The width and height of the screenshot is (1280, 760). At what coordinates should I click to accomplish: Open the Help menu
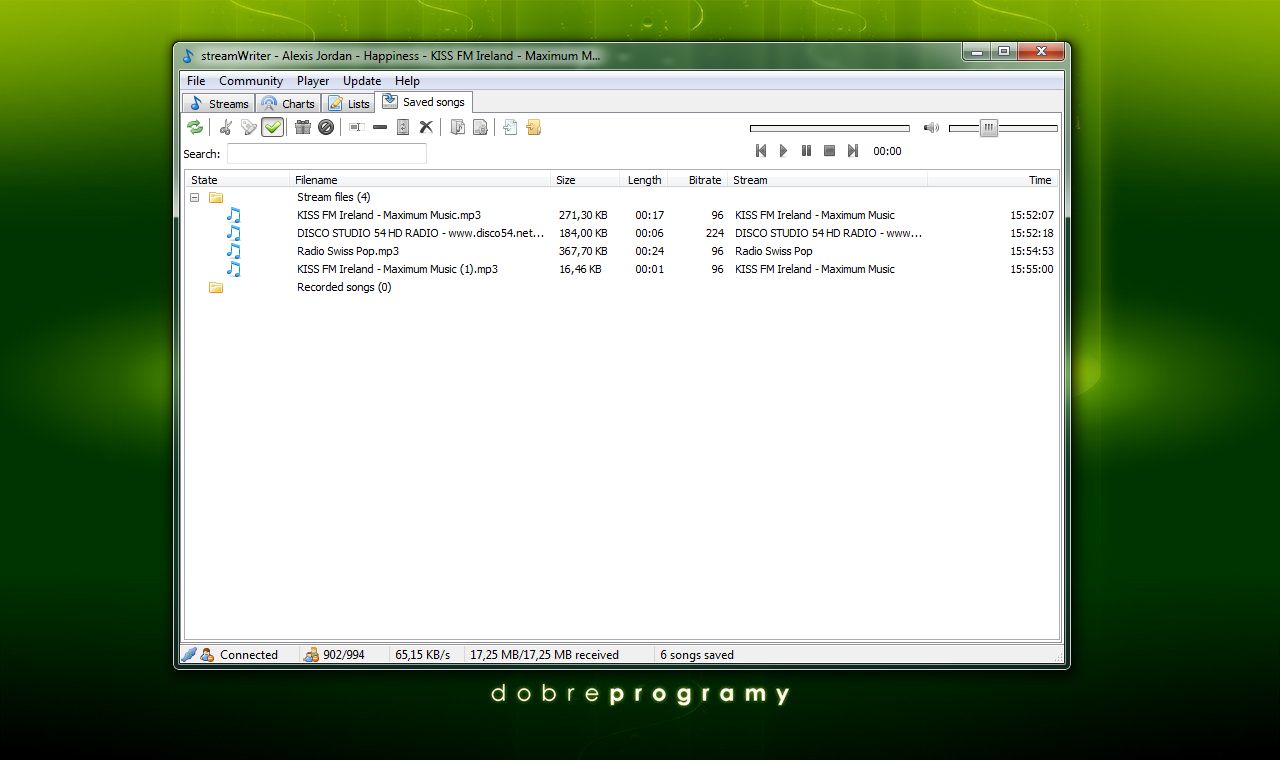tap(407, 81)
